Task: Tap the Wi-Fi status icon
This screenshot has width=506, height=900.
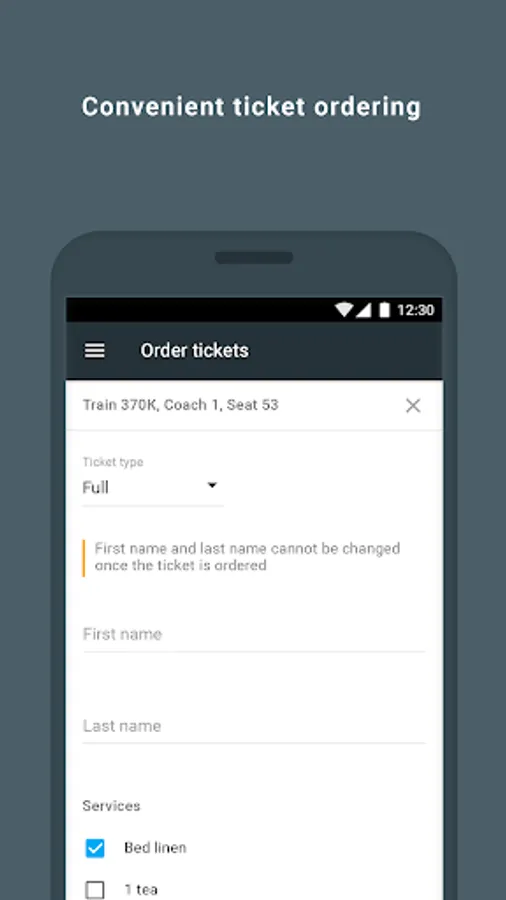Action: 344,310
